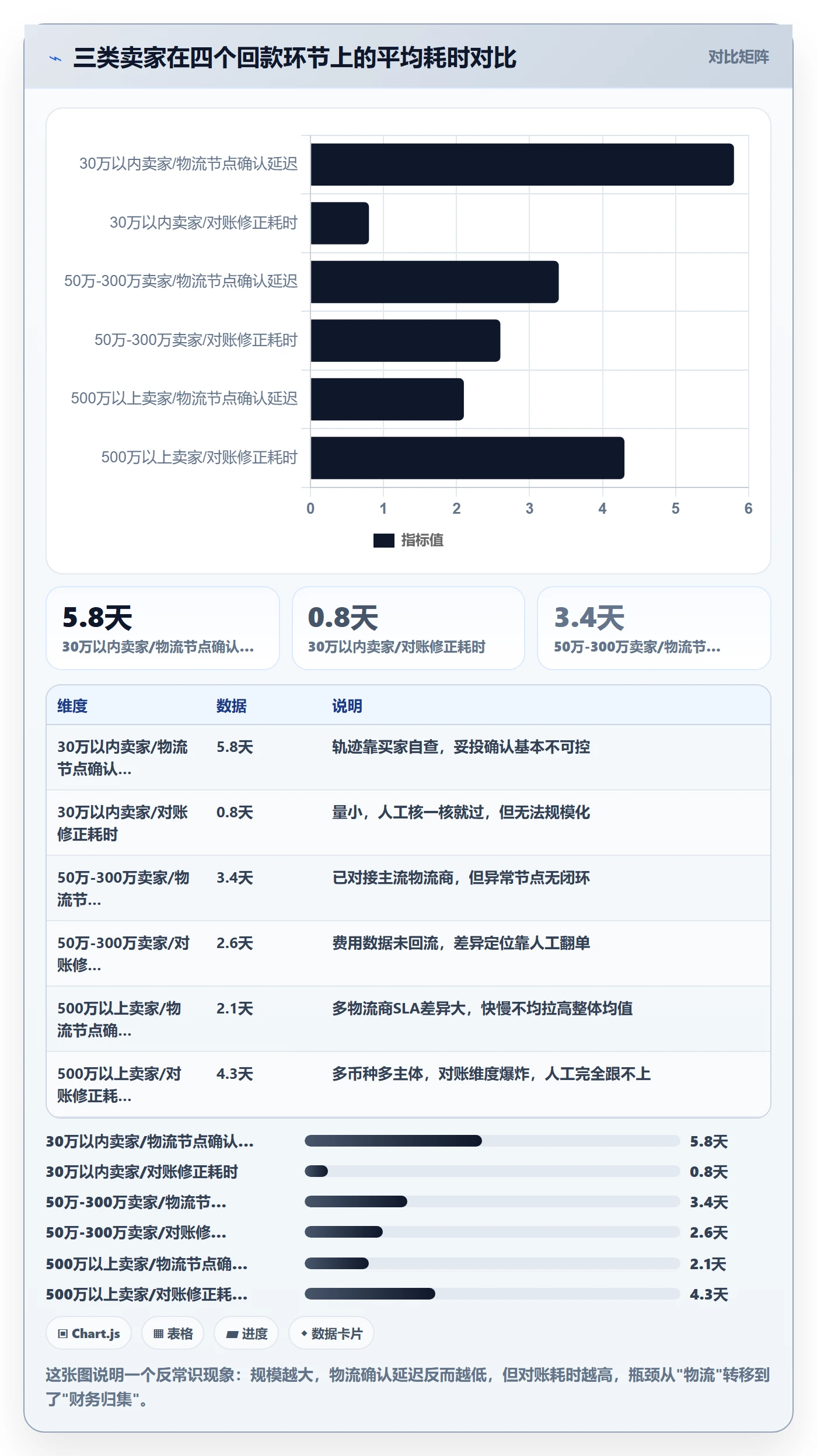Click the 500万以上卖家/对账修正耗时 chart bar
This screenshot has width=817, height=1456.
[467, 458]
